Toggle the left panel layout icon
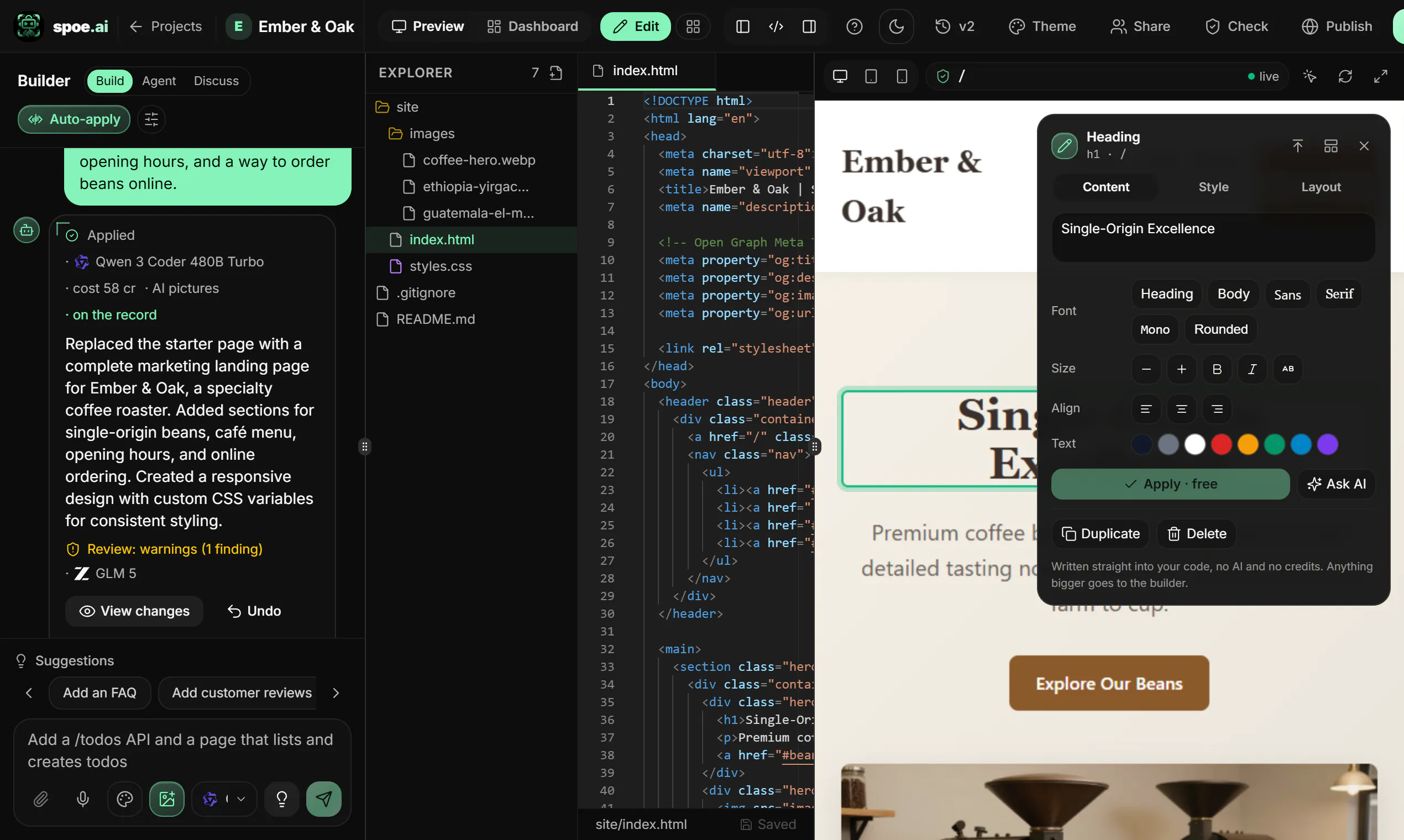 pos(743,26)
